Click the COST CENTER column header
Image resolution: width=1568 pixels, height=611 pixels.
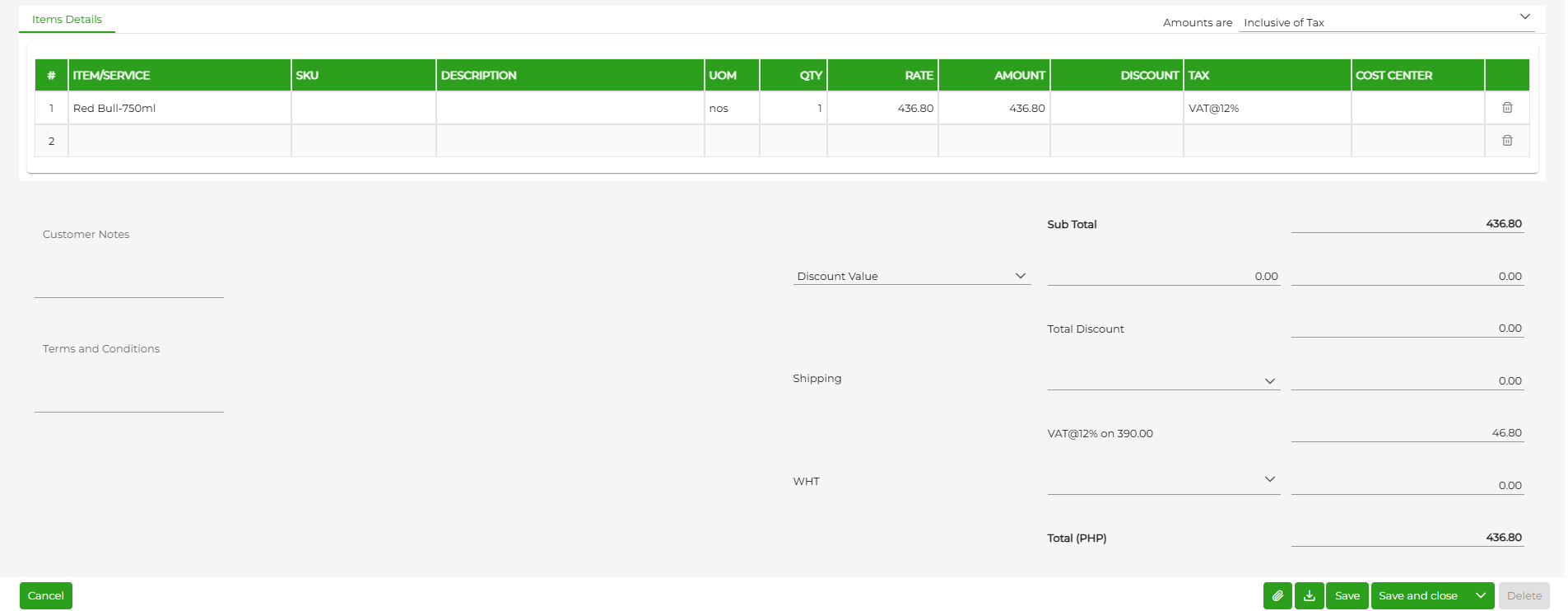point(1417,75)
